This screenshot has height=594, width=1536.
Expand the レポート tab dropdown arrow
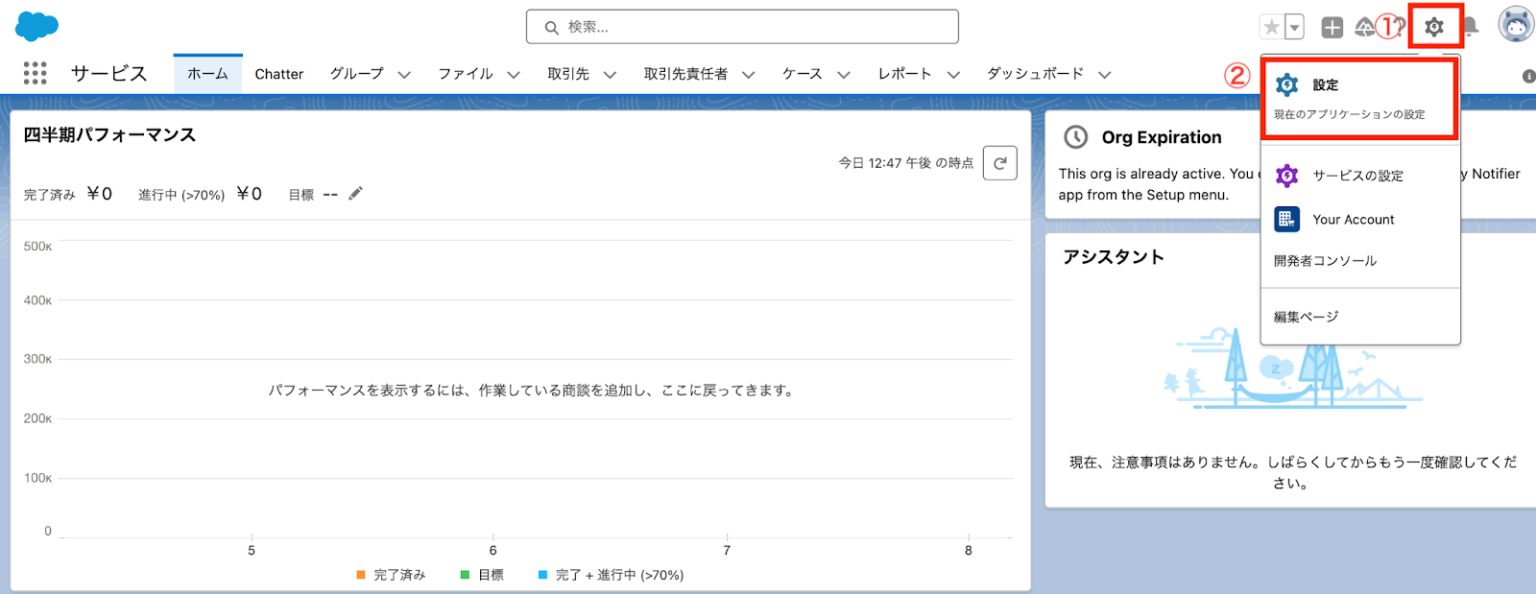click(x=952, y=73)
